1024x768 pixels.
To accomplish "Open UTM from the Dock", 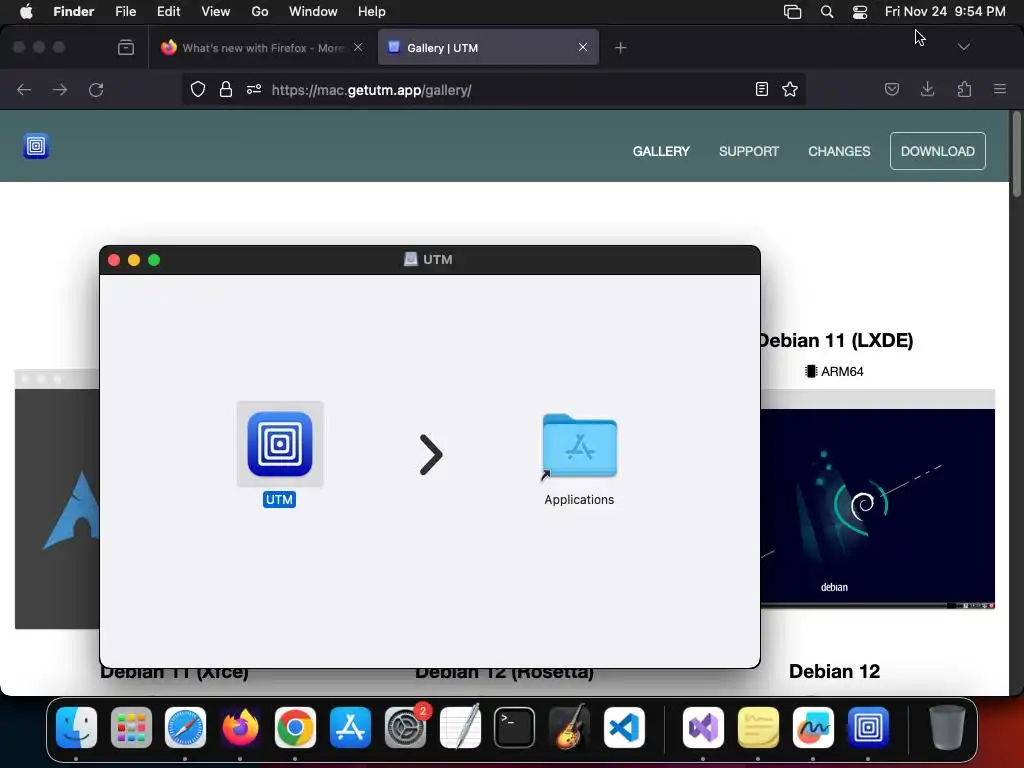I will [868, 727].
